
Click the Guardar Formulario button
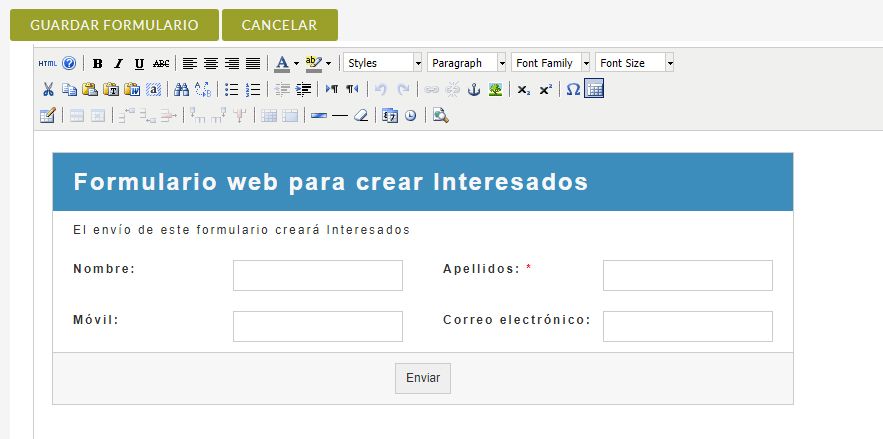coord(114,25)
